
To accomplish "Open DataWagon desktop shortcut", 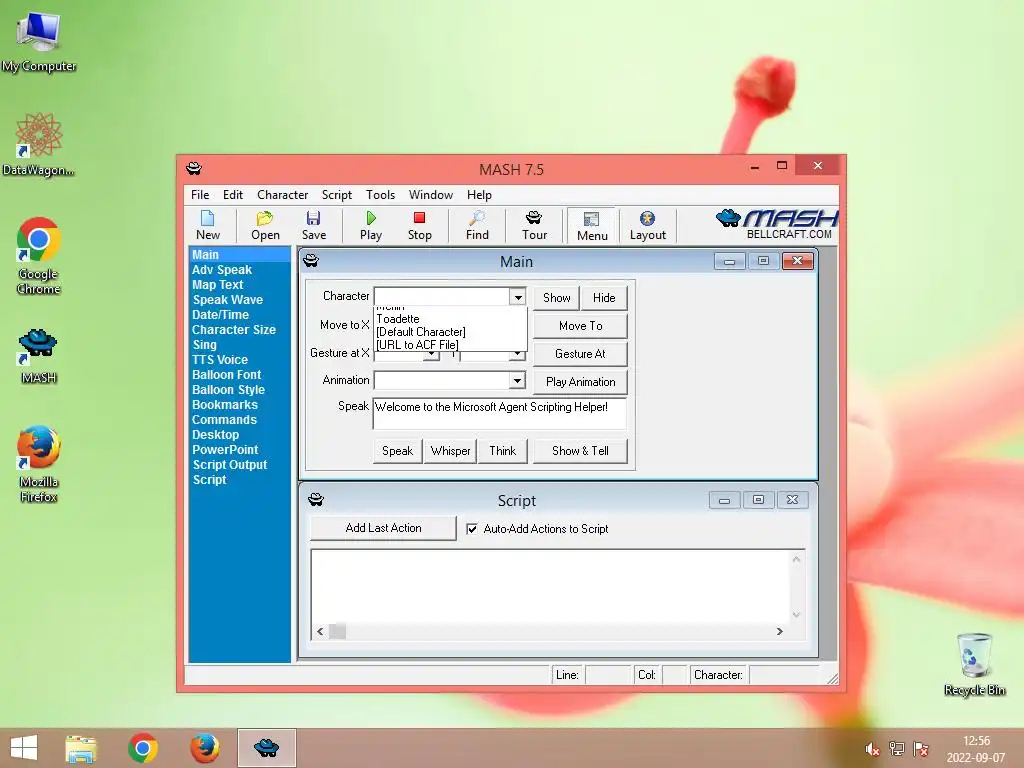I will point(39,145).
